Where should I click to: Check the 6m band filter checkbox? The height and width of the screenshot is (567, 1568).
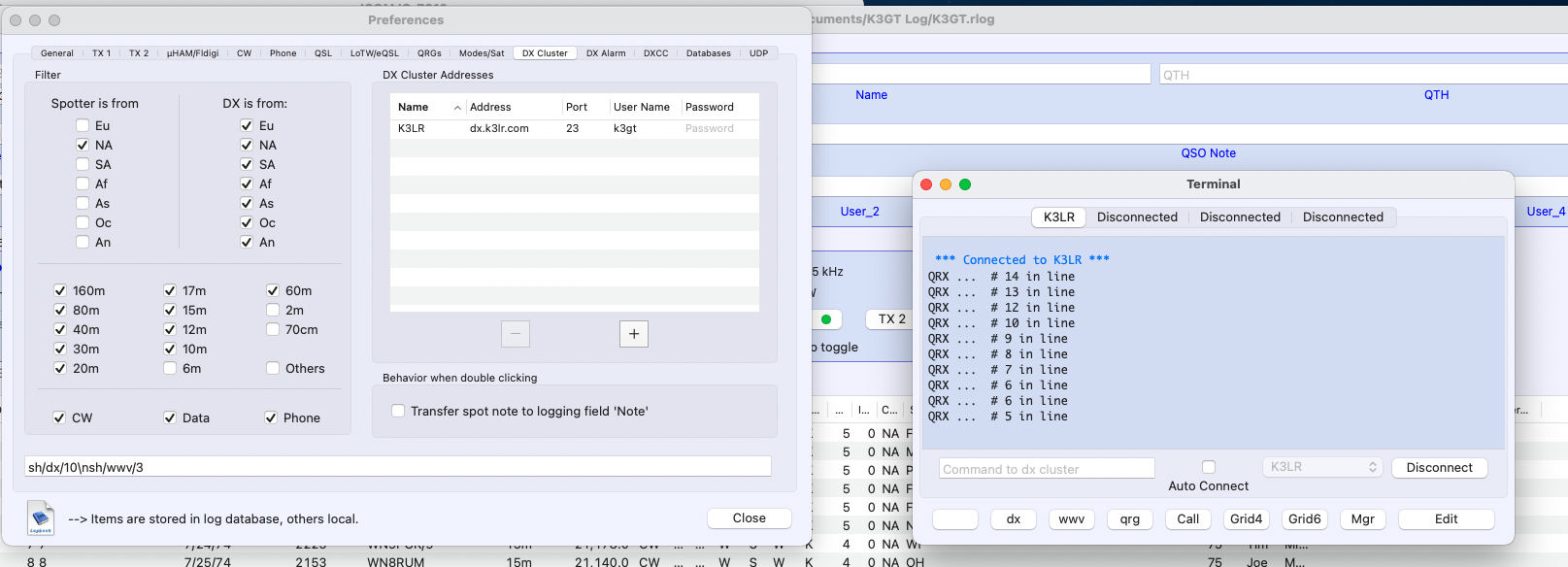click(x=170, y=369)
